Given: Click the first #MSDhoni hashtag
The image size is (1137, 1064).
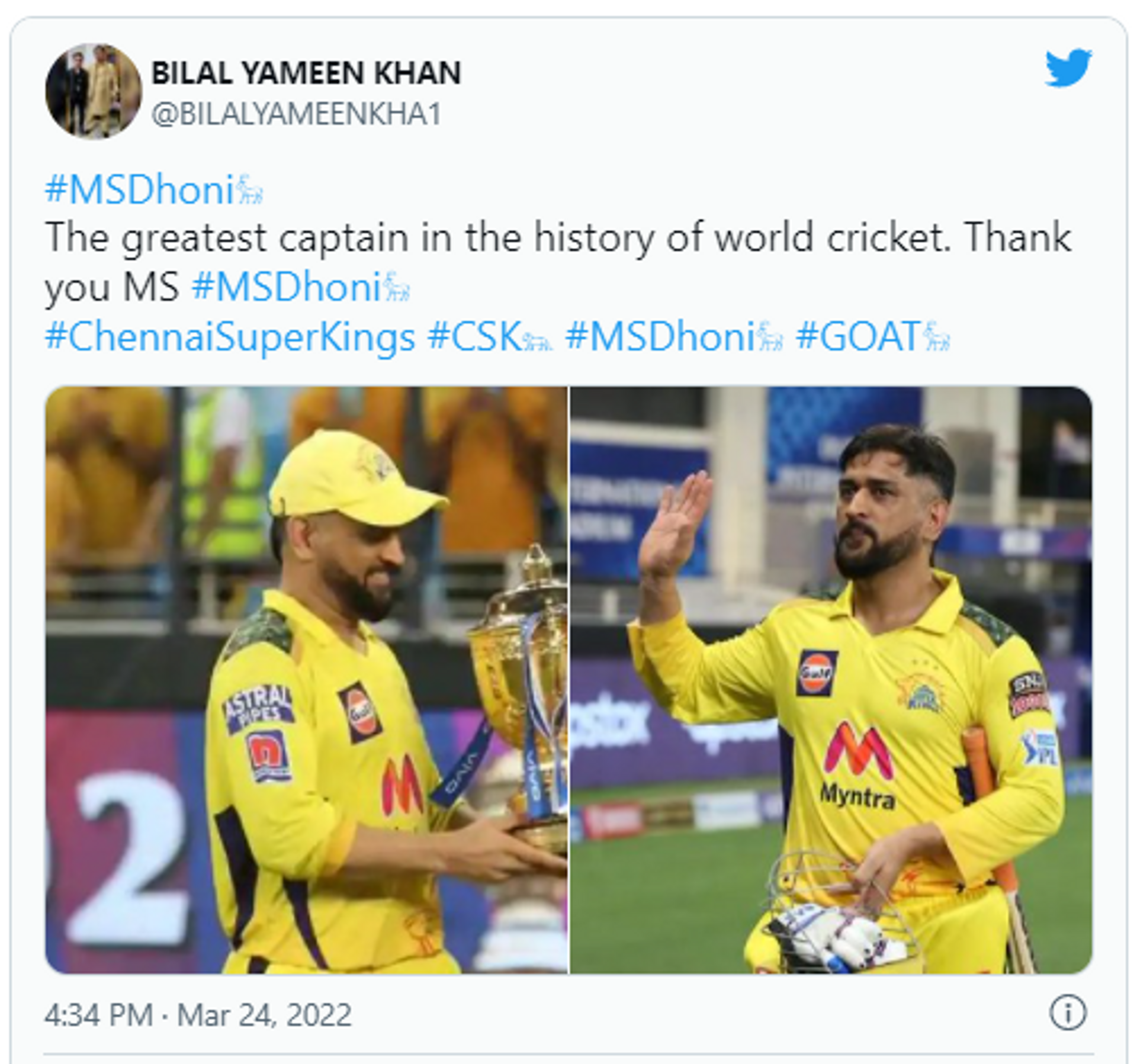Looking at the screenshot, I should tap(140, 191).
